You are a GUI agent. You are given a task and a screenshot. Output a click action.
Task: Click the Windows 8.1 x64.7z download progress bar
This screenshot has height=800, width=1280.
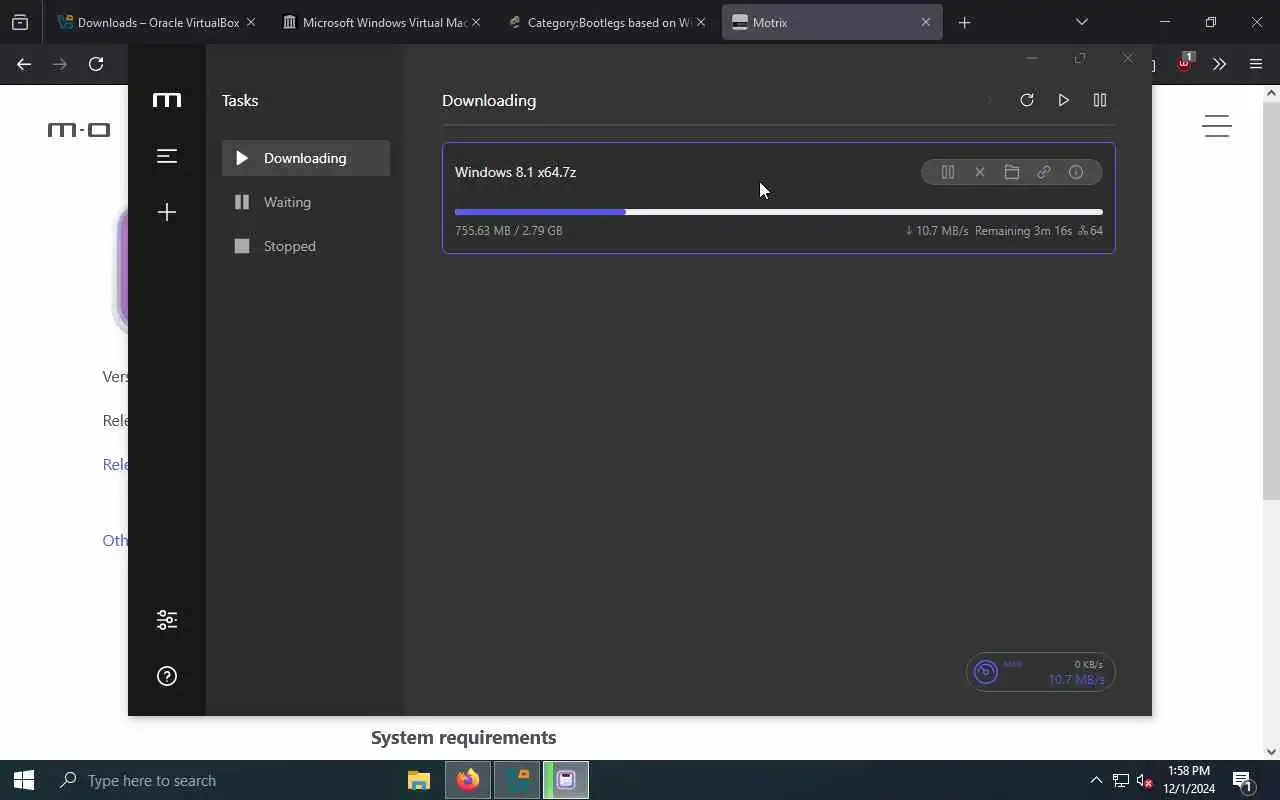(779, 212)
